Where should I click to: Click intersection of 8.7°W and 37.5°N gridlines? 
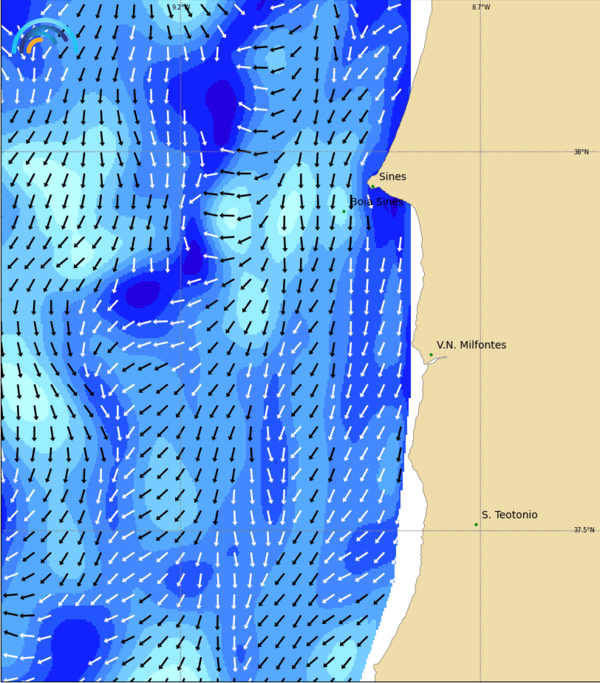(x=481, y=530)
